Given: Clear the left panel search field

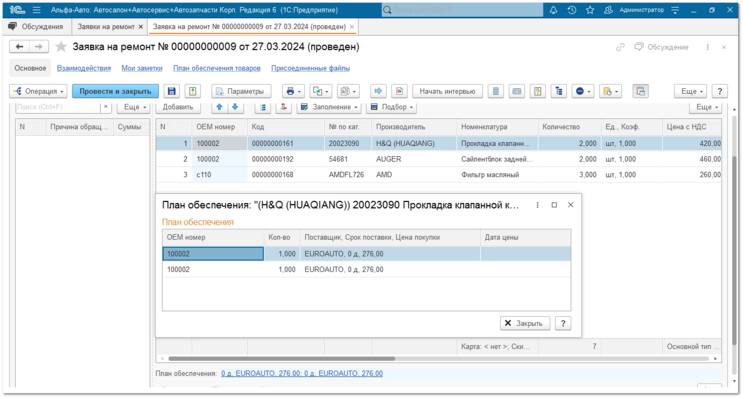Looking at the screenshot, I should 106,107.
